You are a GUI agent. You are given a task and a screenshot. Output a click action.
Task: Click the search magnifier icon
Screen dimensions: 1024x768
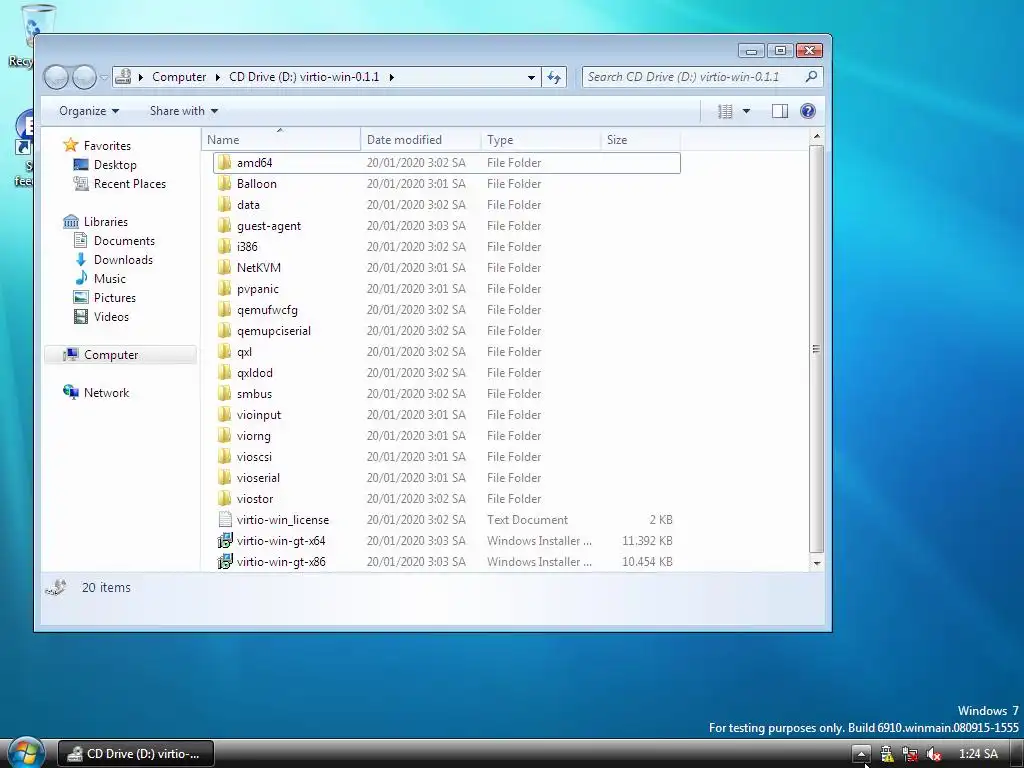pyautogui.click(x=811, y=76)
